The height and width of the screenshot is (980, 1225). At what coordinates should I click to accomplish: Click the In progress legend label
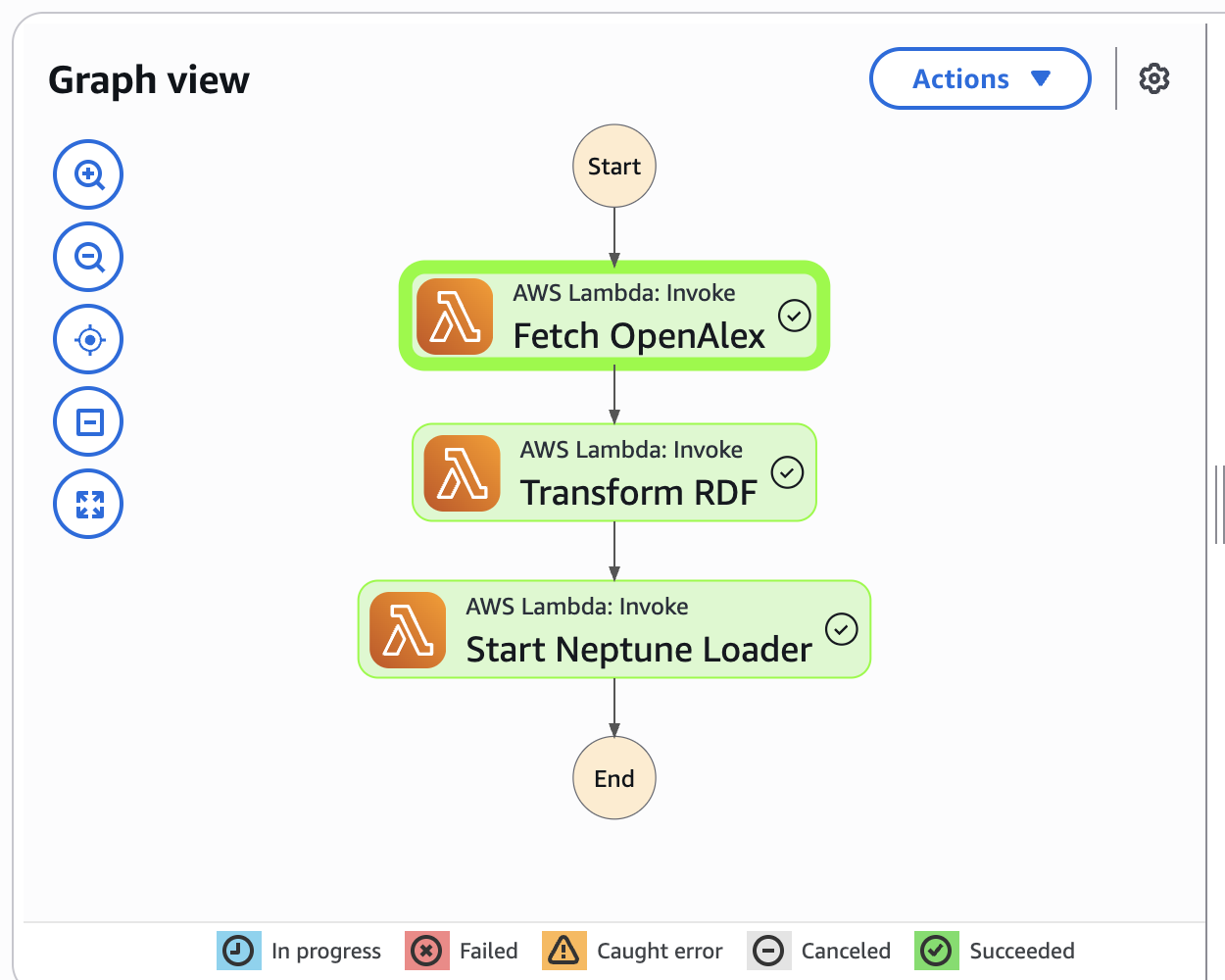[326, 951]
